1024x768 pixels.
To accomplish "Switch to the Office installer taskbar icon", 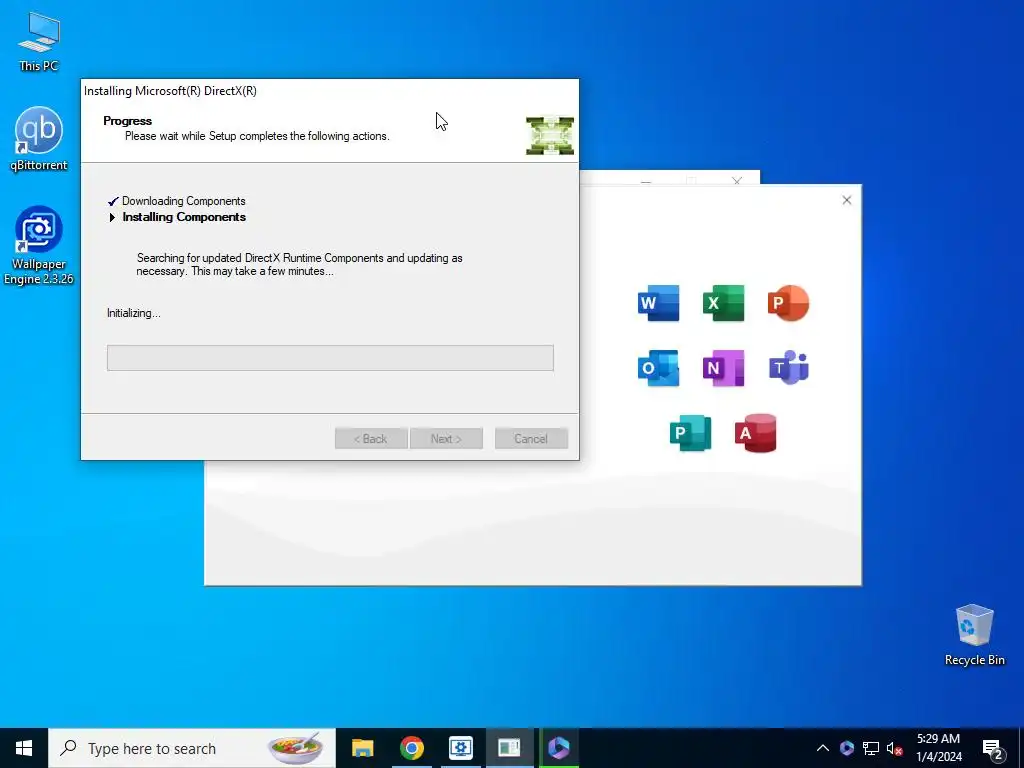I will (x=558, y=748).
